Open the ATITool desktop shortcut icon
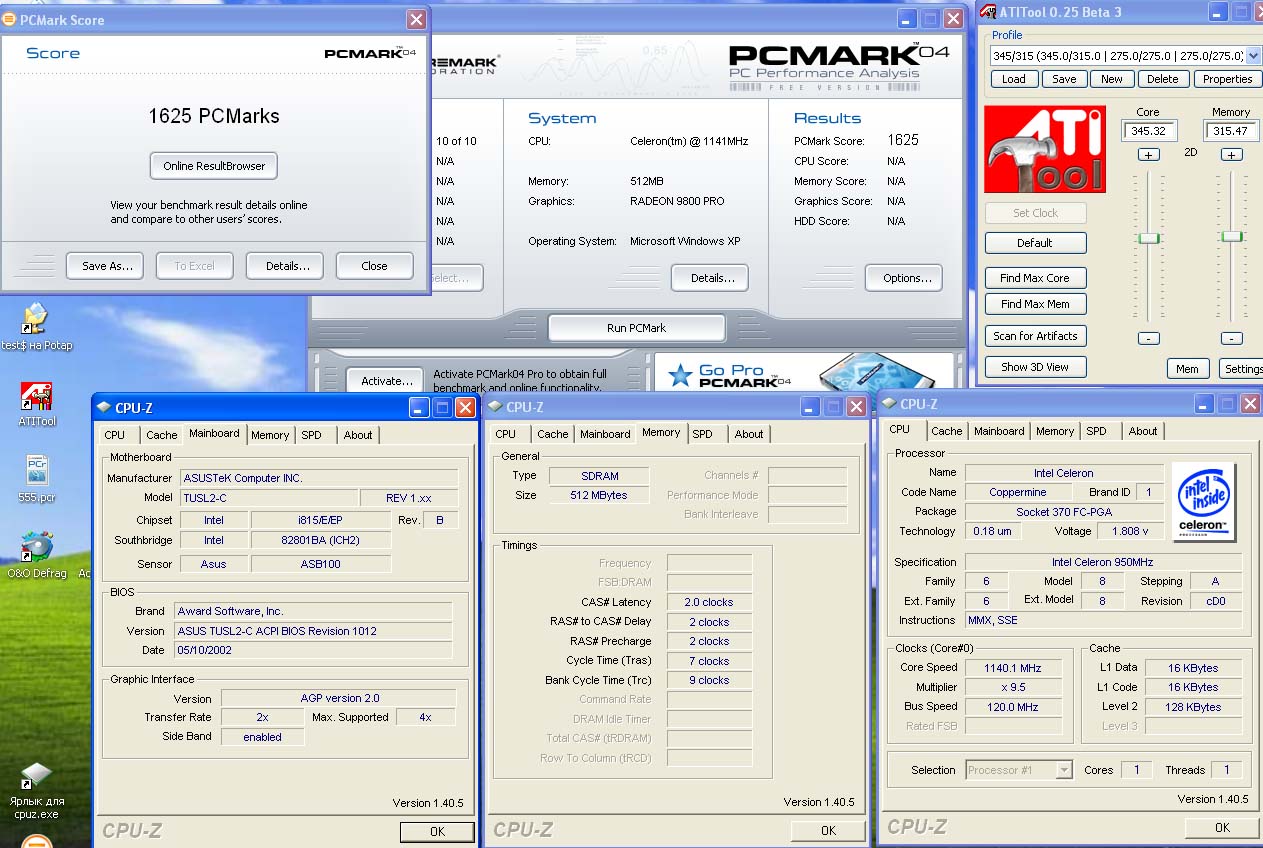This screenshot has width=1263, height=848. tap(37, 396)
